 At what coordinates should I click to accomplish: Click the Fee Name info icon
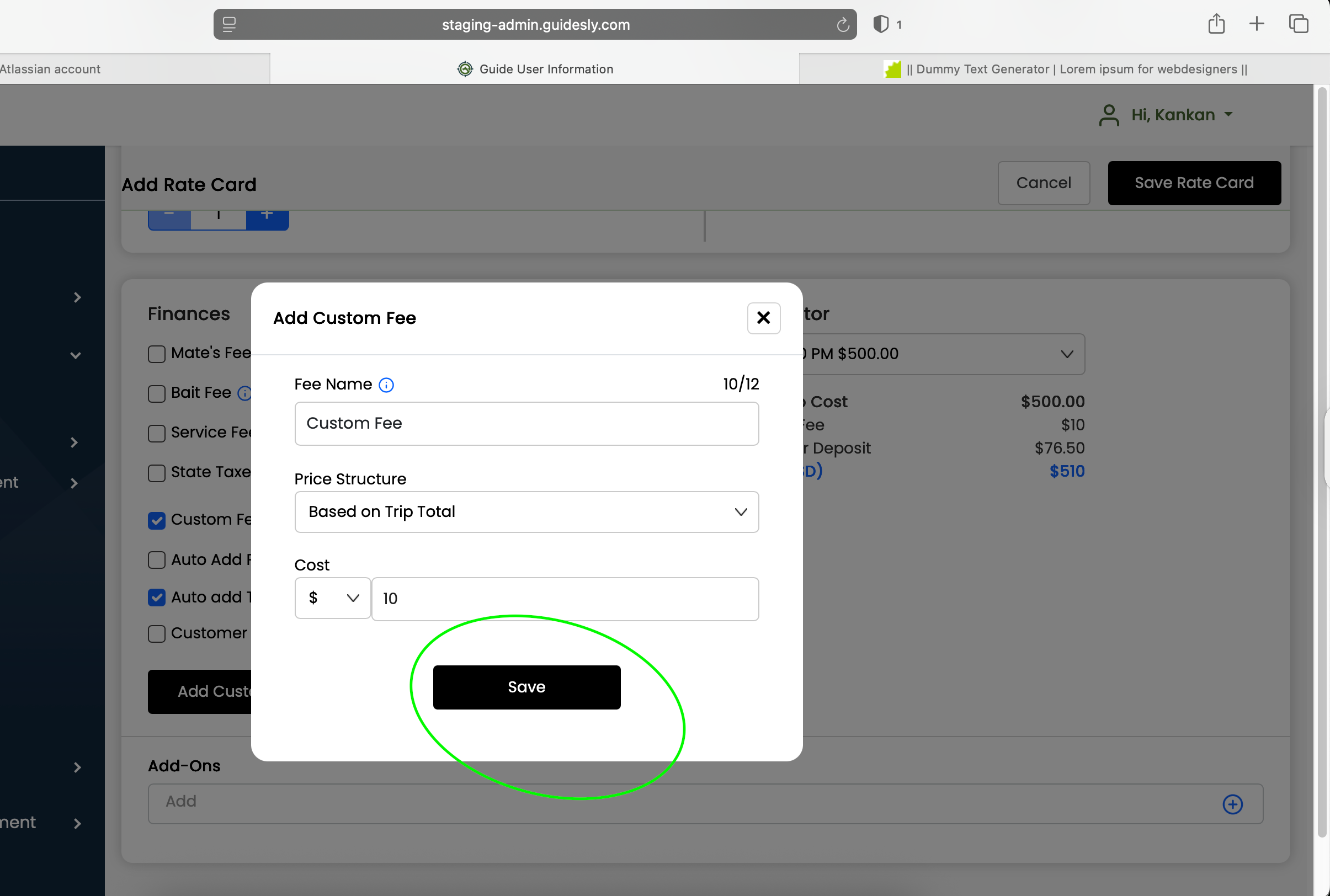point(386,385)
